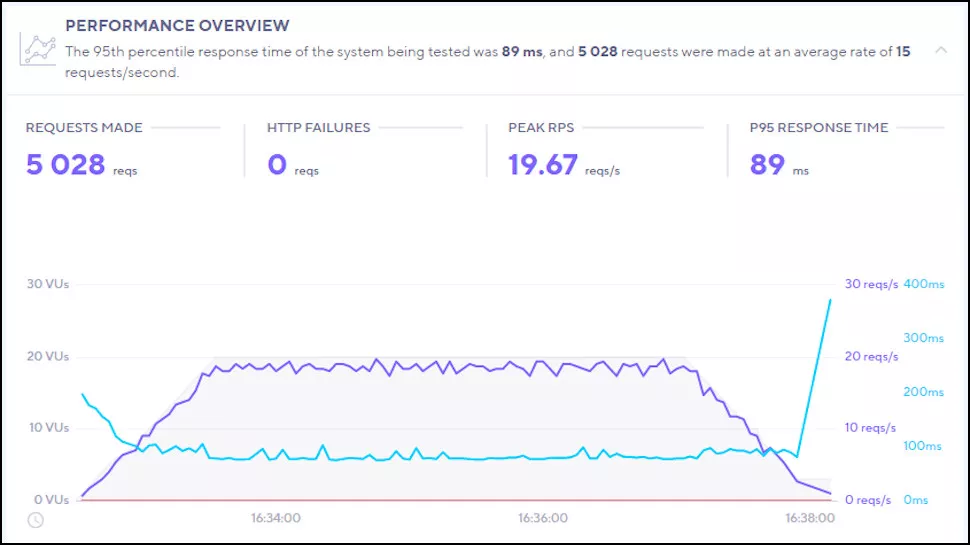Viewport: 970px width, 545px height.
Task: Click the 10 reqs/s axis label
Action: pyautogui.click(x=870, y=427)
